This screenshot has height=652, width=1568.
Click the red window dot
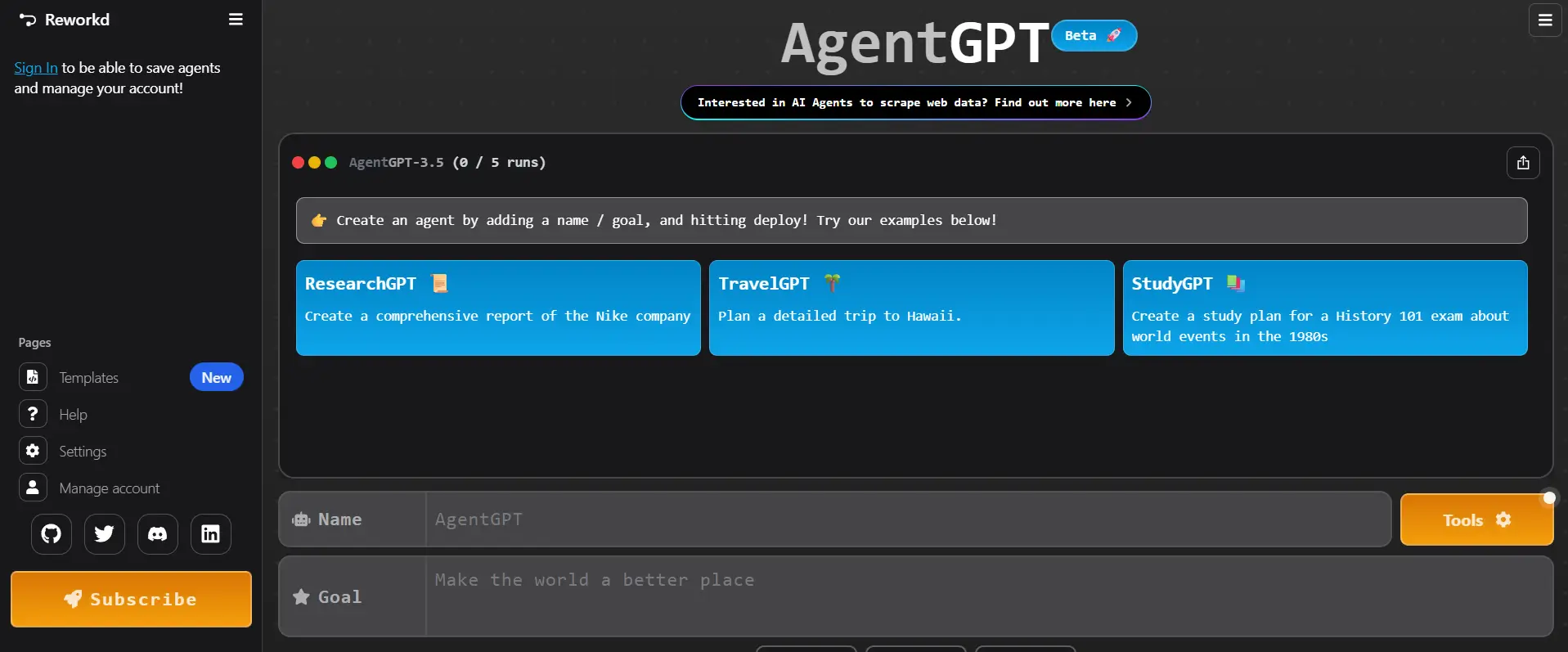[x=299, y=163]
